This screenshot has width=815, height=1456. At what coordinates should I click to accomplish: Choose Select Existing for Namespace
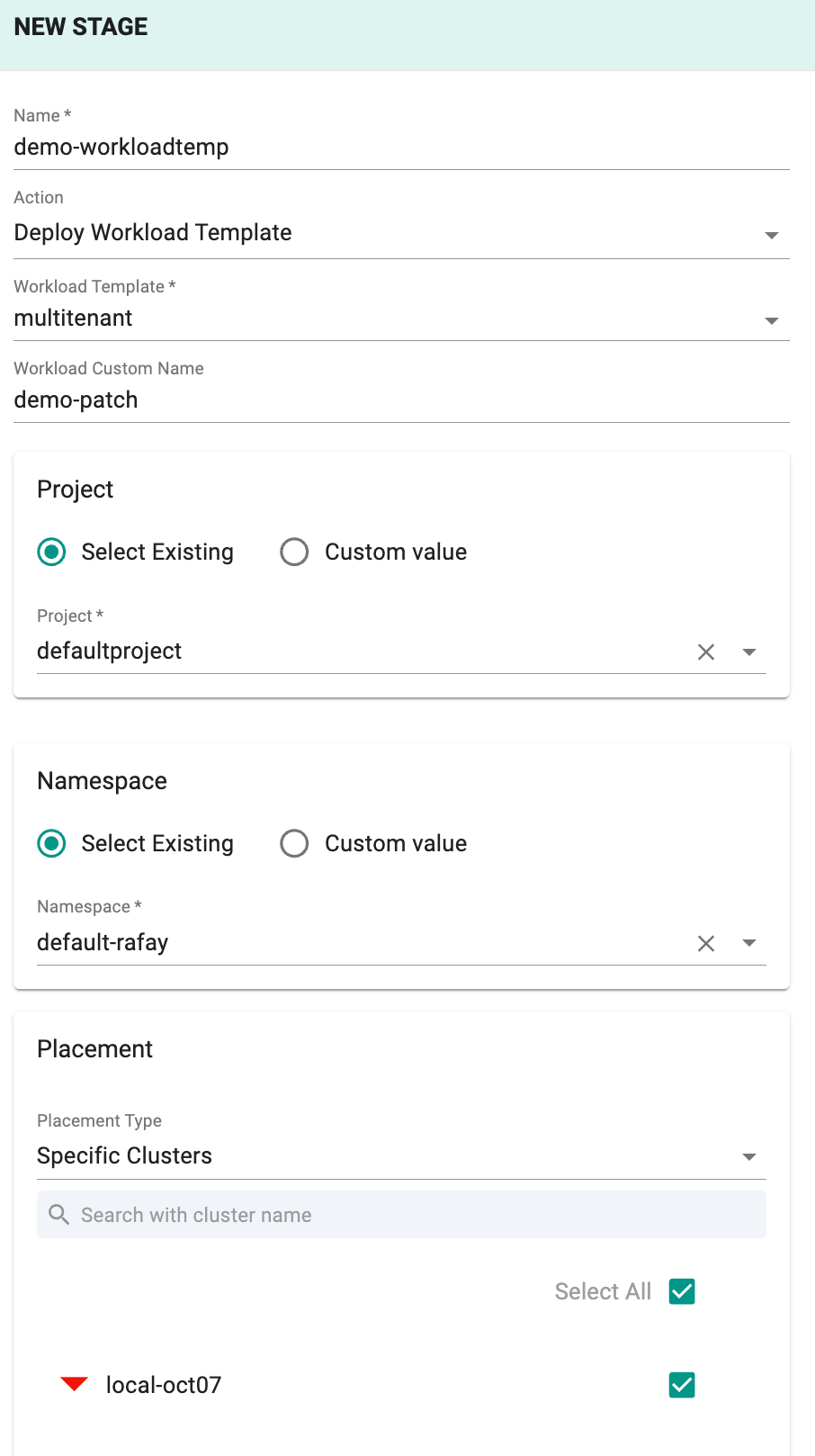[x=52, y=843]
